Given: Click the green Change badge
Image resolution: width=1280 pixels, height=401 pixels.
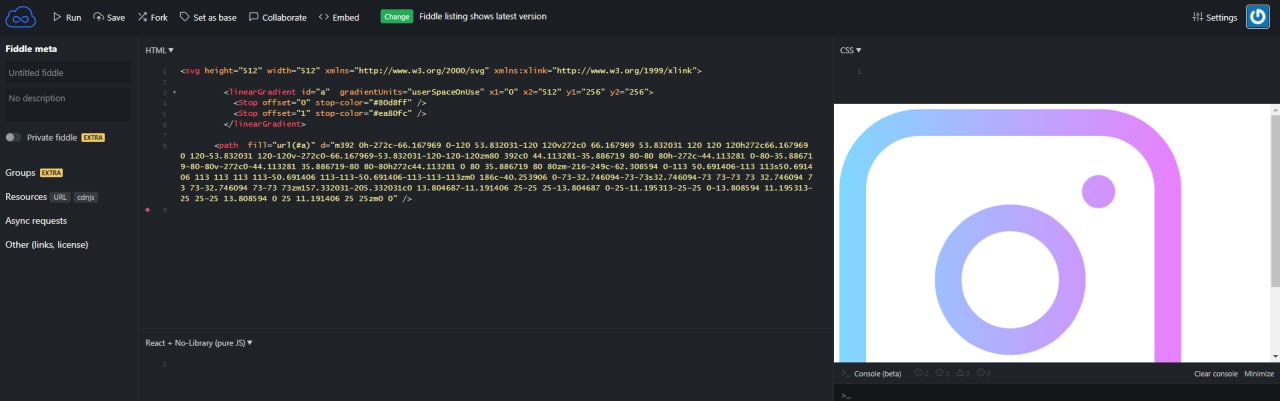Looking at the screenshot, I should 396,17.
